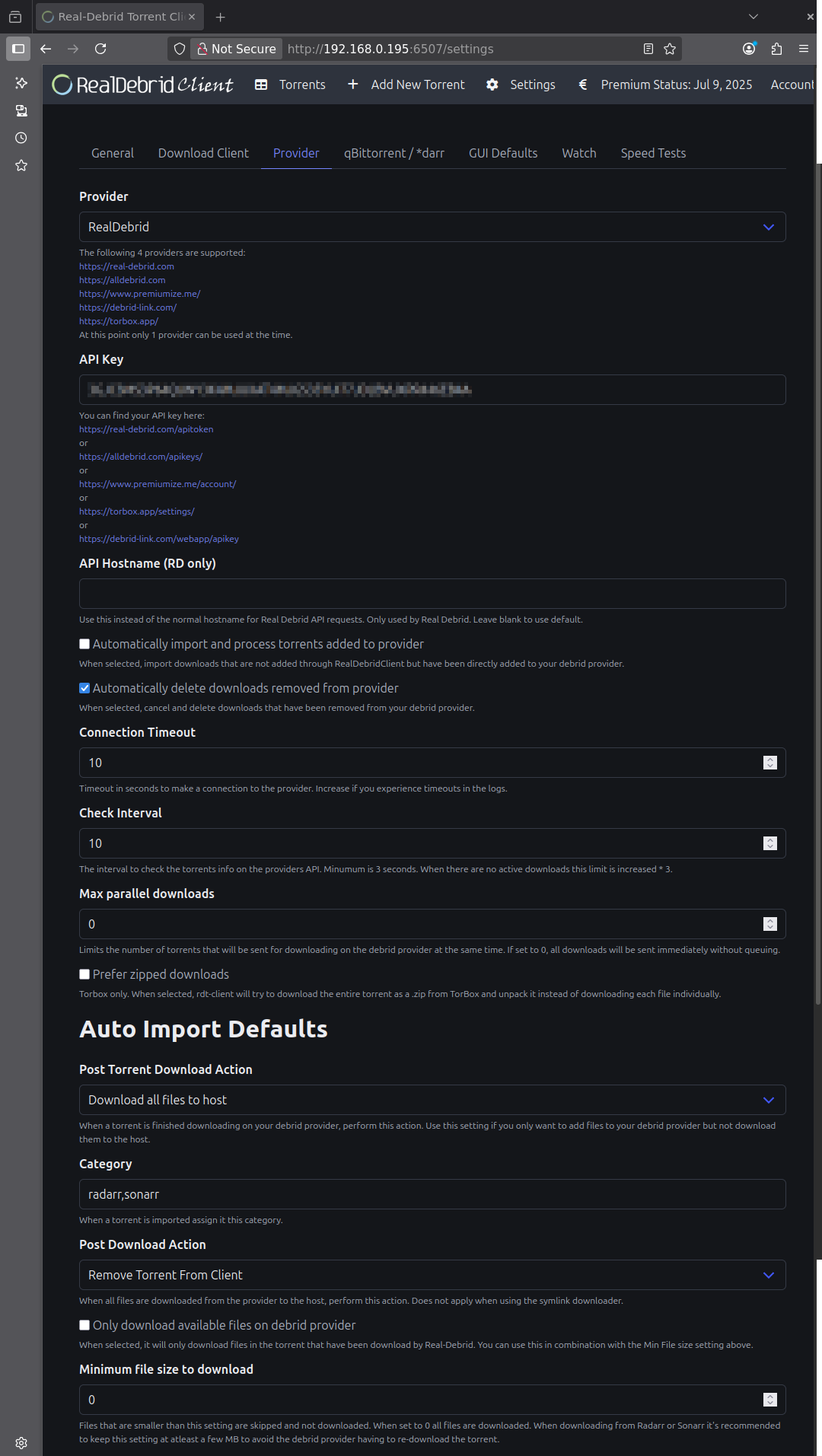Switch to the qBittorrent / *darr tab
Screen dimensions: 822x1456
tap(394, 153)
